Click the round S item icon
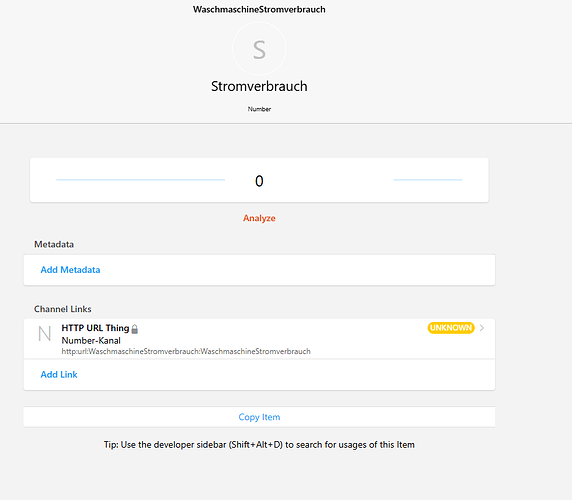The width and height of the screenshot is (572, 500). 259,49
